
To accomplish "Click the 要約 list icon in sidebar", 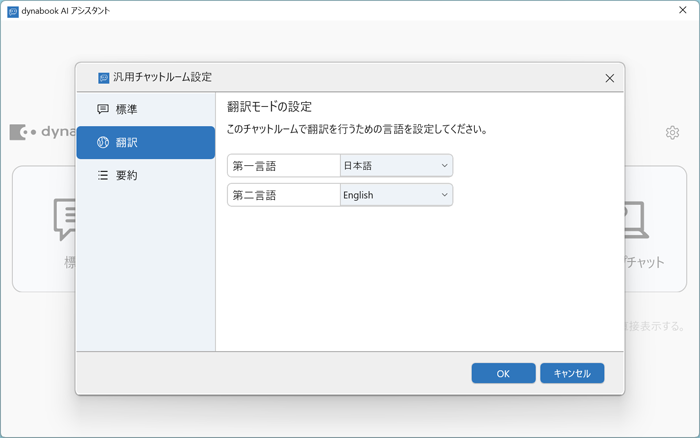I will [103, 175].
